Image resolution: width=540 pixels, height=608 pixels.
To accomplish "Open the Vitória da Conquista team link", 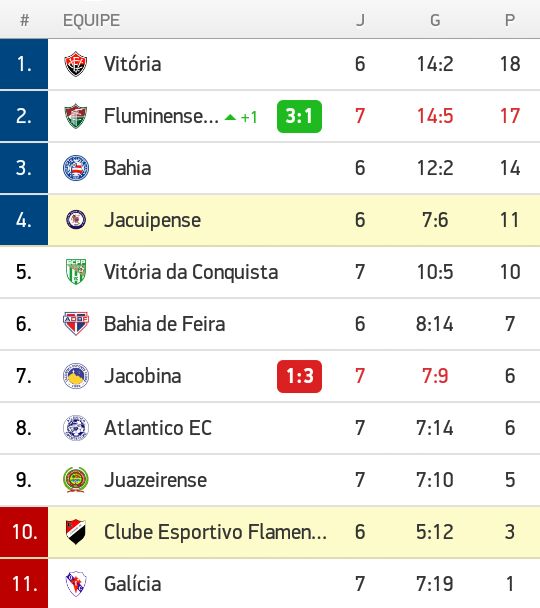I will (x=191, y=272).
